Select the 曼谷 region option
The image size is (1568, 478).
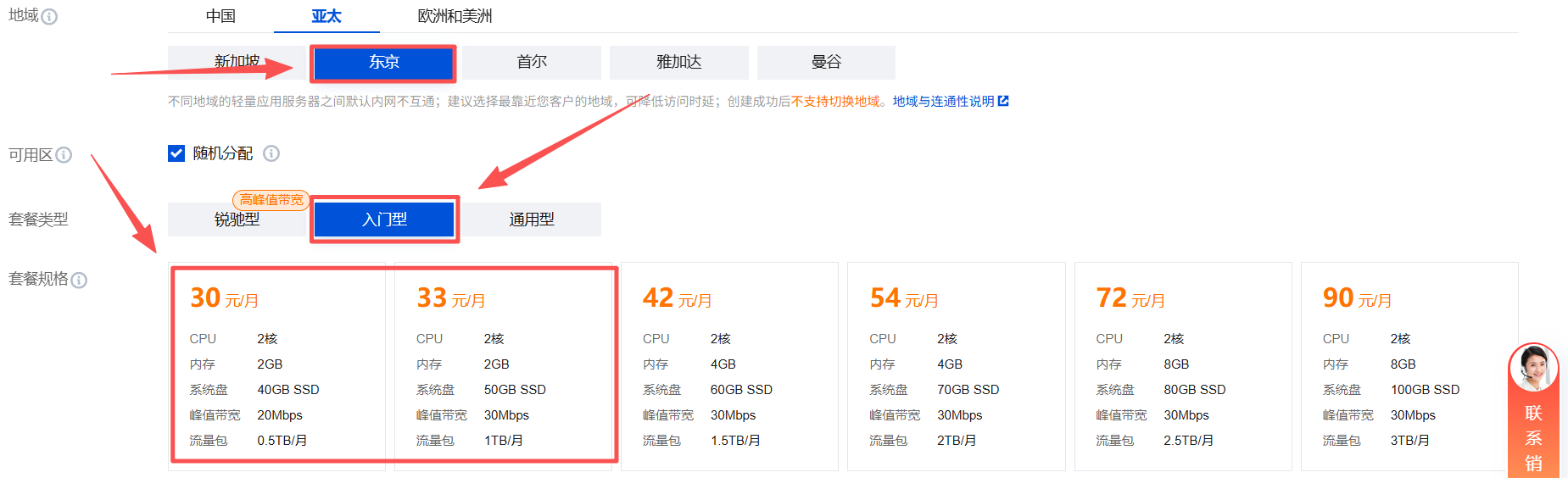point(826,62)
